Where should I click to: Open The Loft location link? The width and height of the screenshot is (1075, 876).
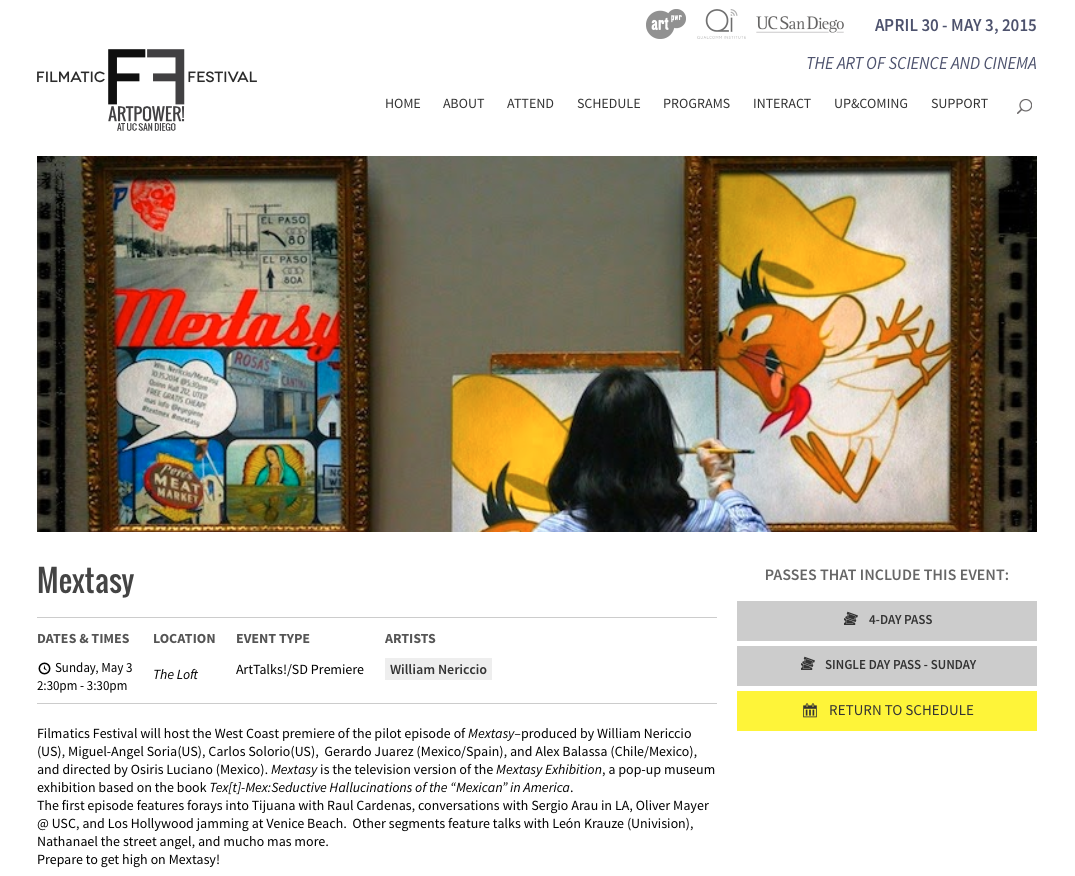coord(176,674)
